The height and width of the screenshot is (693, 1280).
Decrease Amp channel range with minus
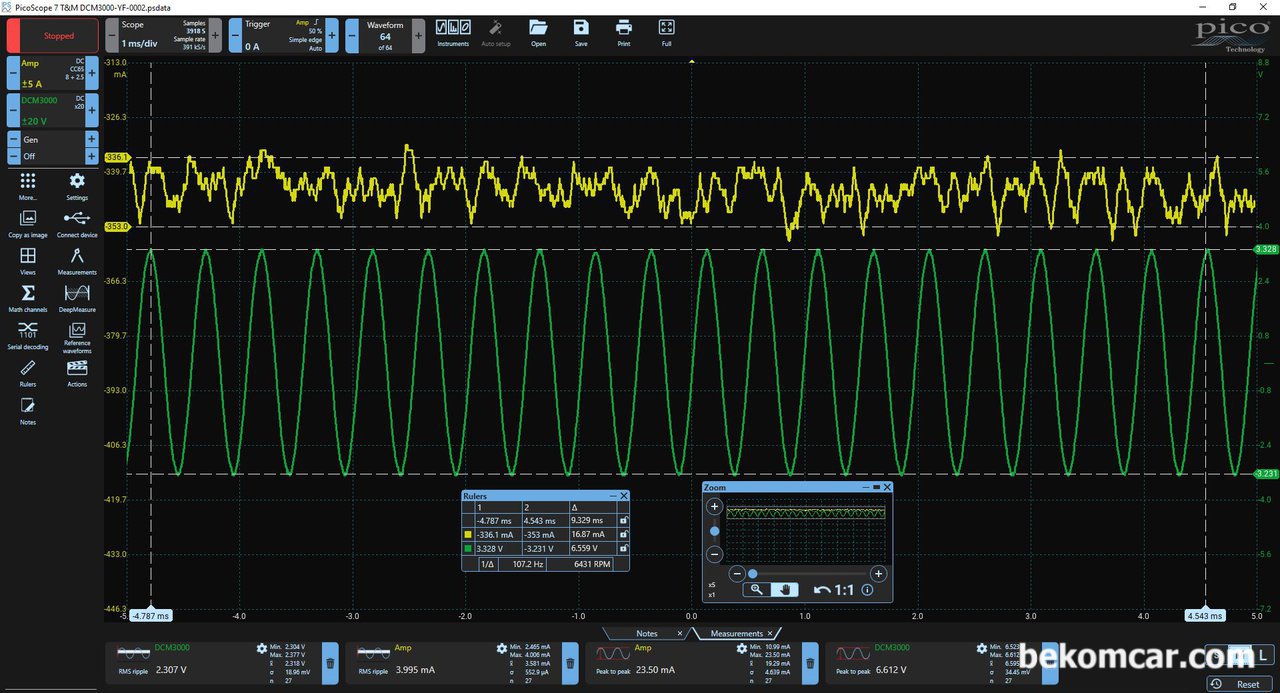13,73
